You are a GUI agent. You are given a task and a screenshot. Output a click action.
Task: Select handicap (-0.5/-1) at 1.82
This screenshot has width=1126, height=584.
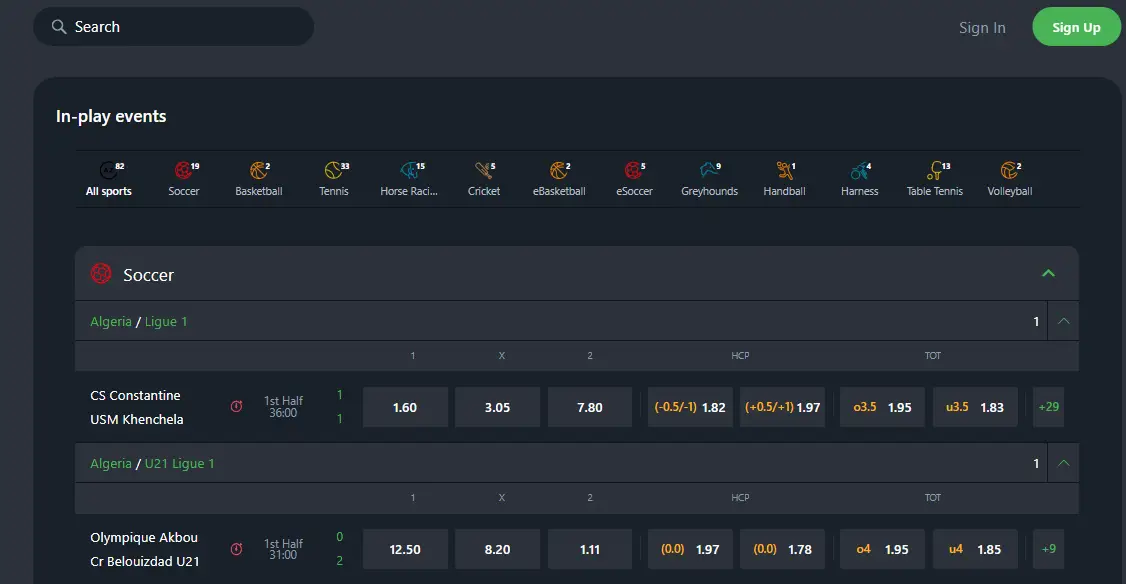[x=690, y=407]
